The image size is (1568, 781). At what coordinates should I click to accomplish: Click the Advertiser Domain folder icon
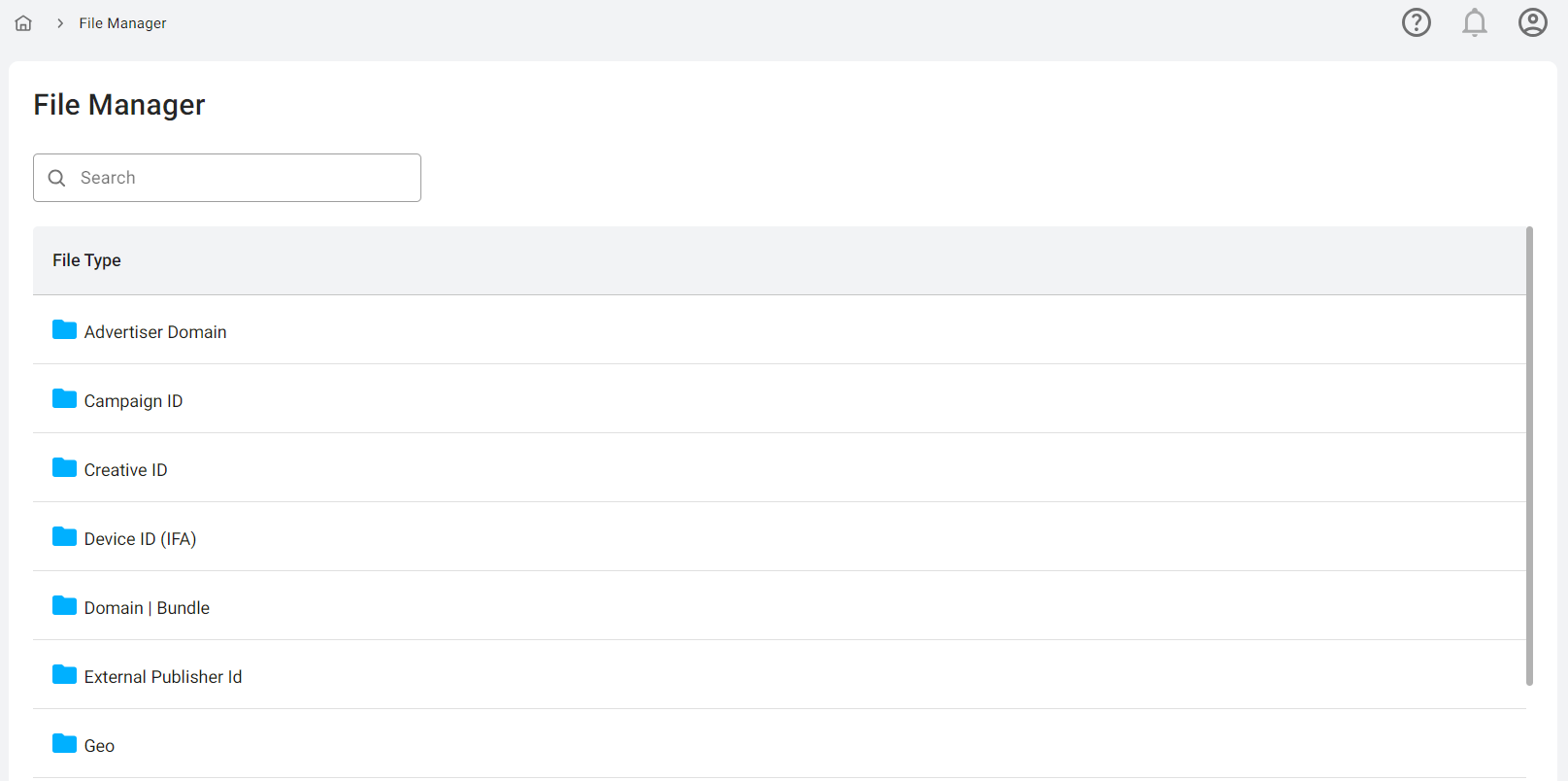coord(64,330)
